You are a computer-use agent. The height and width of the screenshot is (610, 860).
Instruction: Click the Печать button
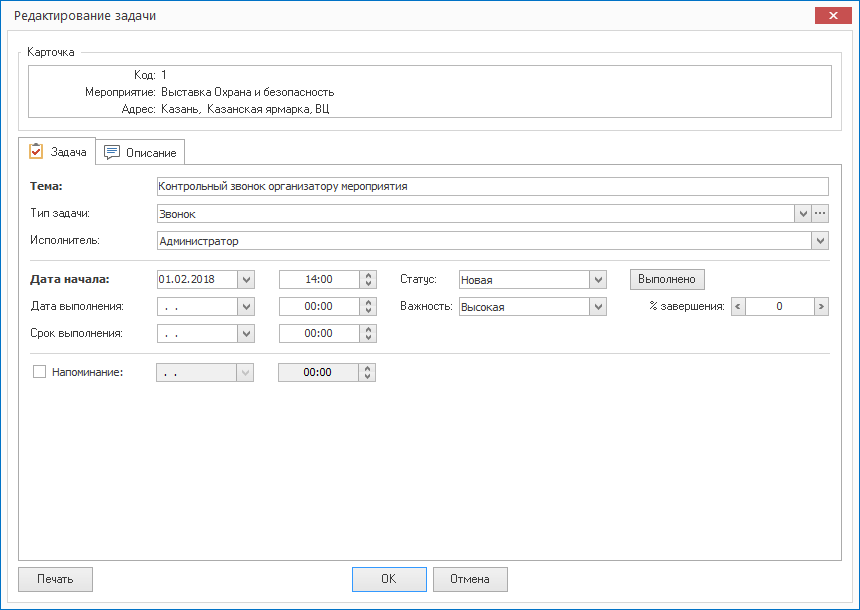click(55, 579)
